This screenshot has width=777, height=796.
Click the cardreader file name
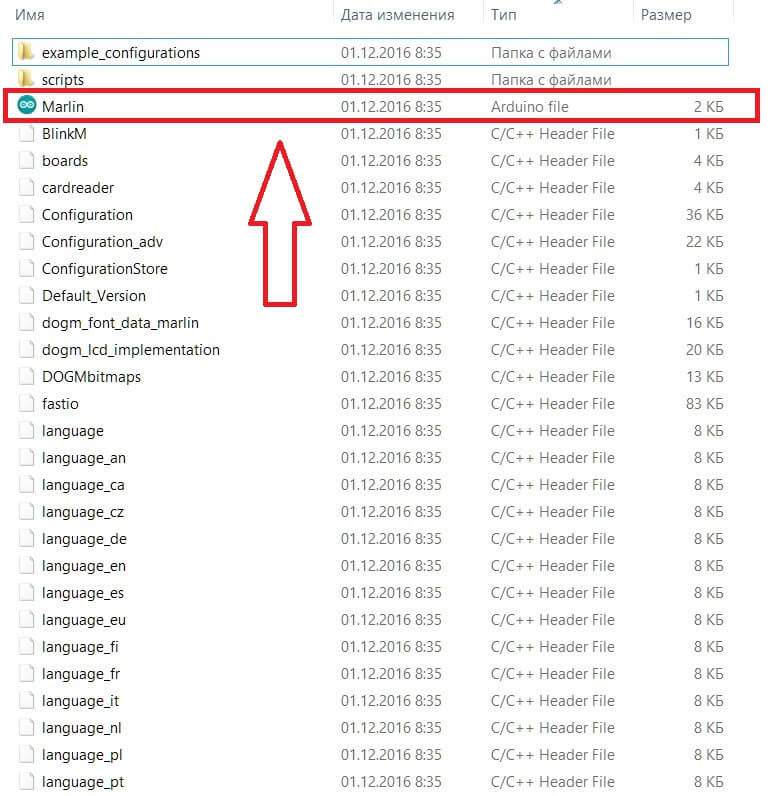pos(78,188)
